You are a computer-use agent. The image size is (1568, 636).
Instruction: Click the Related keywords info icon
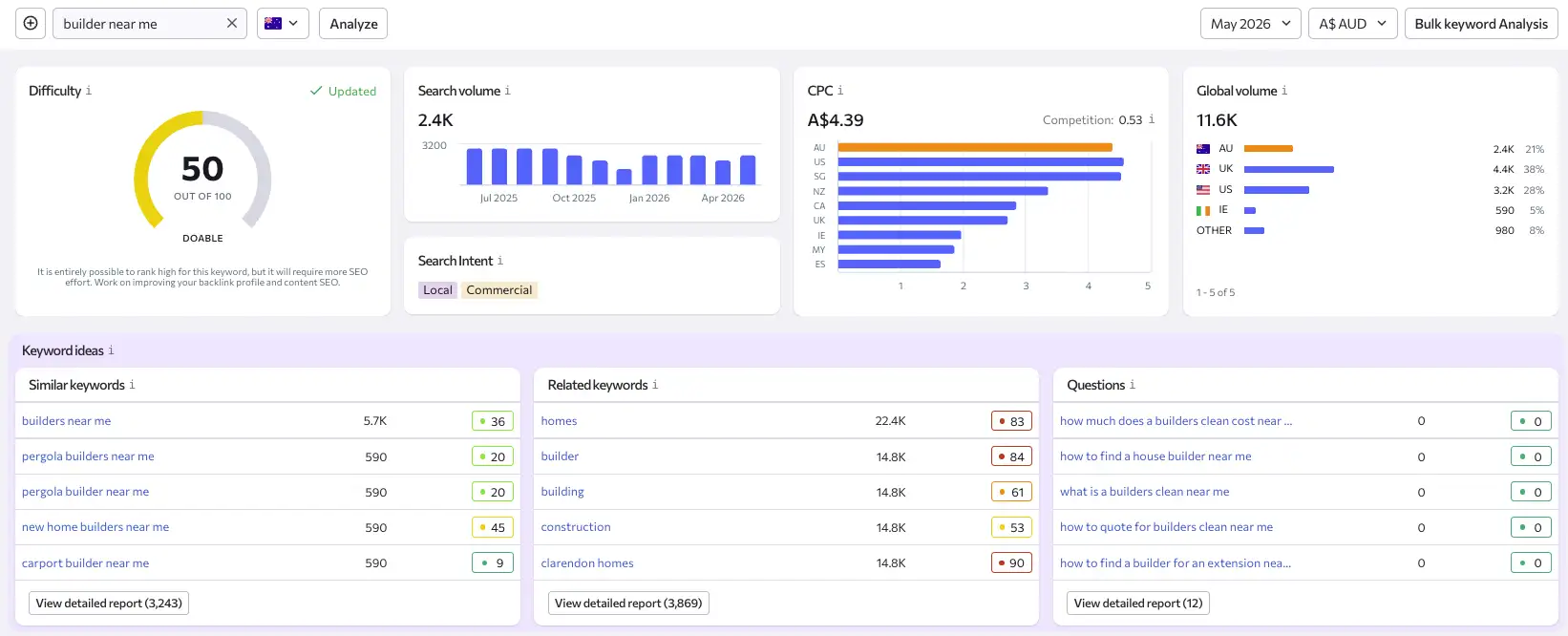655,385
